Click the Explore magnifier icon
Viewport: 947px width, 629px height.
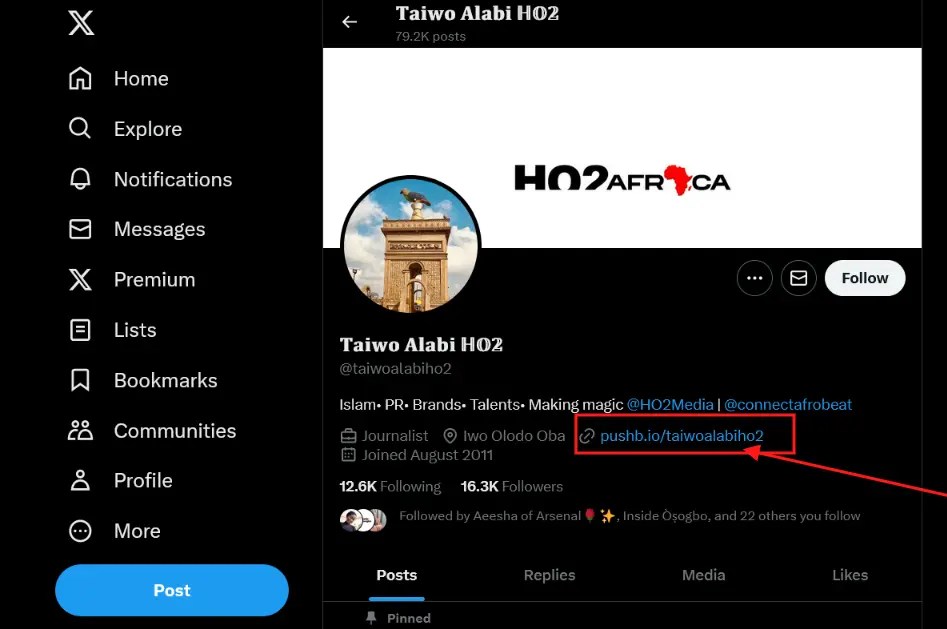point(80,129)
